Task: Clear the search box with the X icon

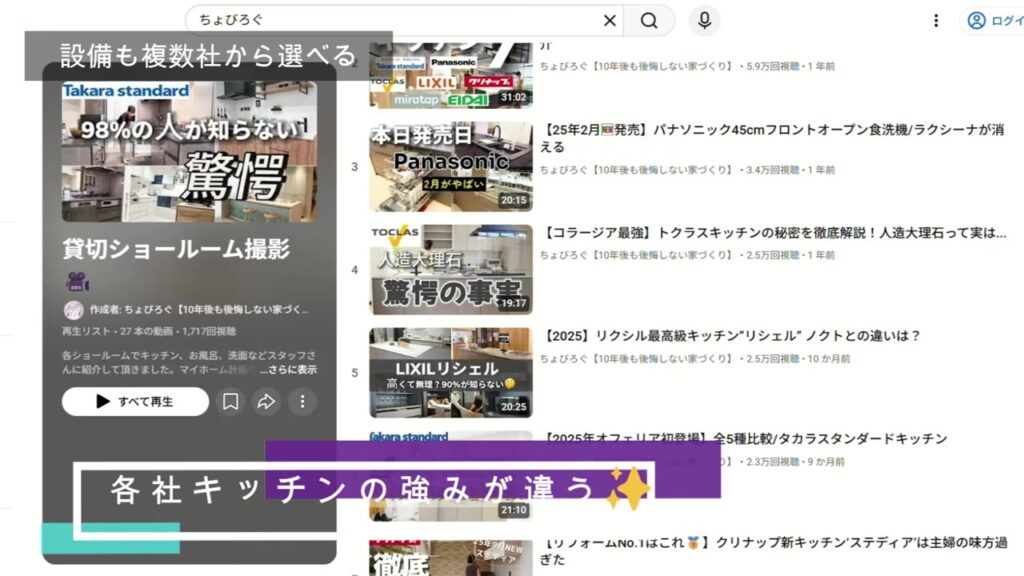Action: point(609,20)
